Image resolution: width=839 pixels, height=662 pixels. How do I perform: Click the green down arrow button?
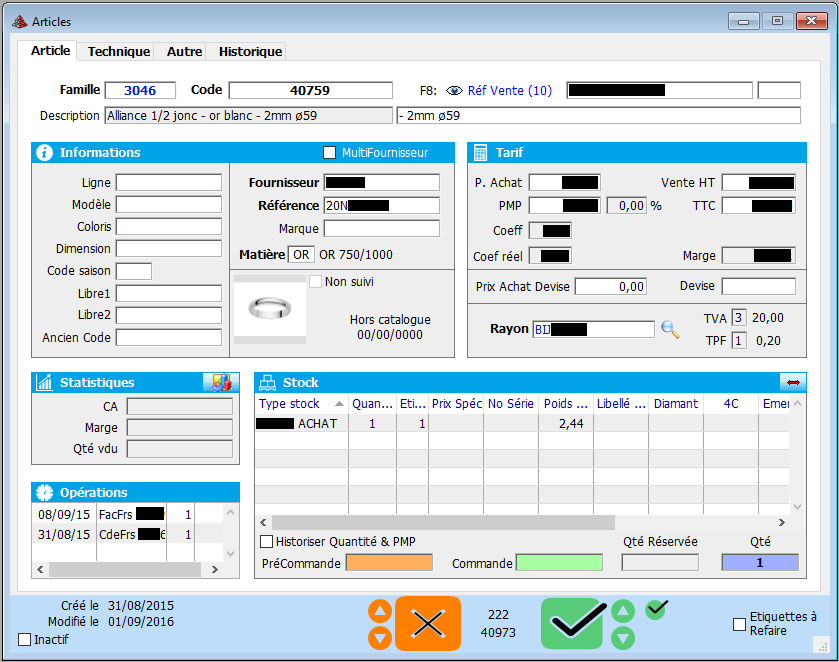pyautogui.click(x=623, y=637)
